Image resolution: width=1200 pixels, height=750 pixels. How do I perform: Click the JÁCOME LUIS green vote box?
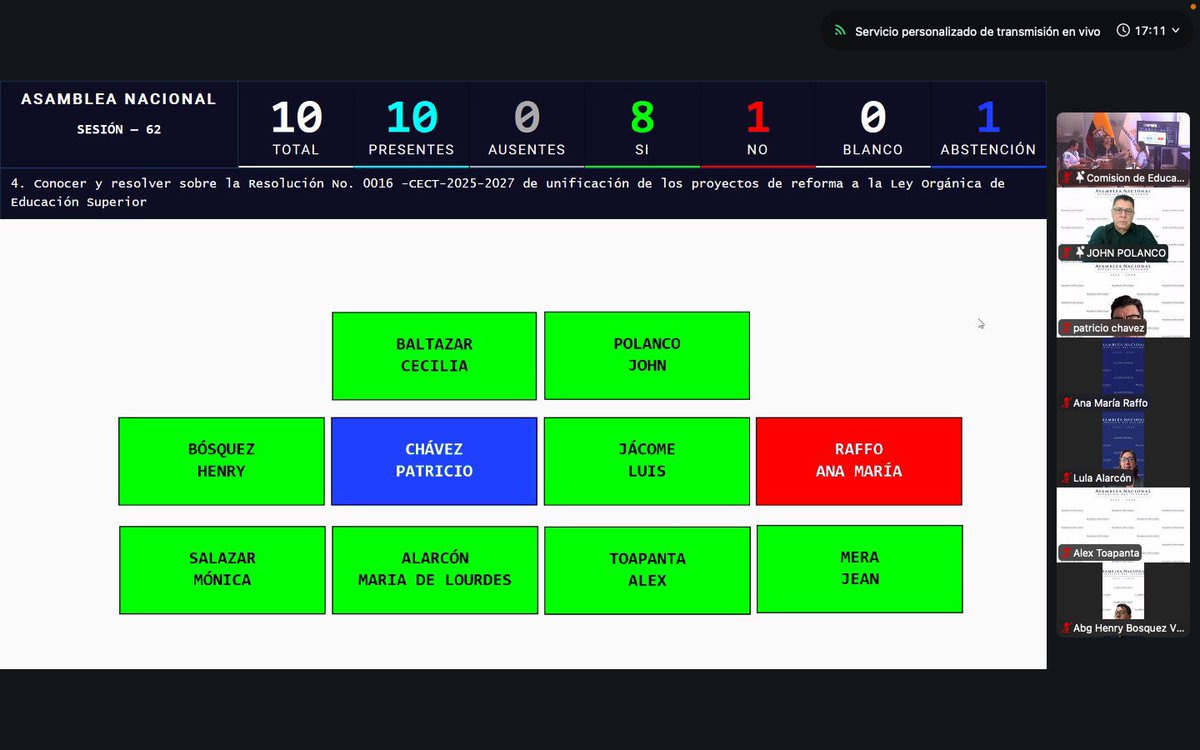click(647, 461)
